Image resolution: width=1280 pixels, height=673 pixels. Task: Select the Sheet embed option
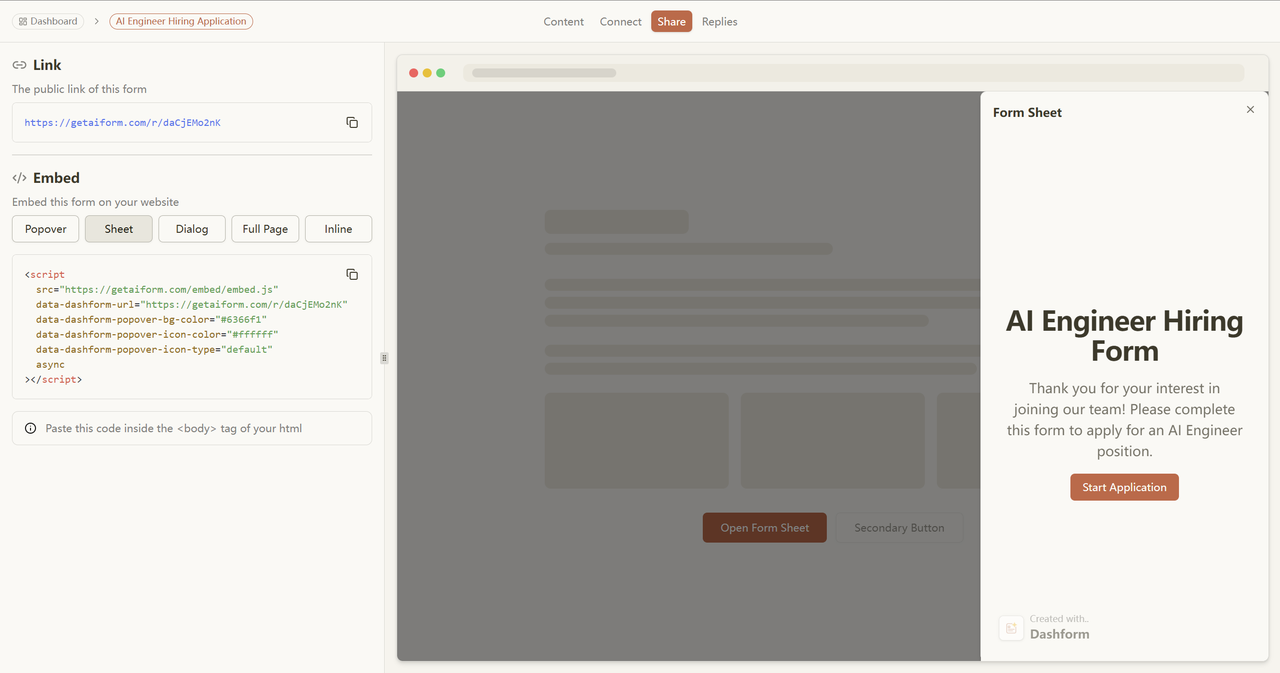[119, 229]
